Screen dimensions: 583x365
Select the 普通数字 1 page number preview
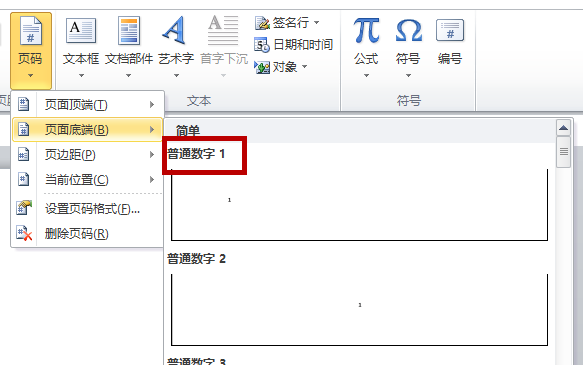(359, 205)
